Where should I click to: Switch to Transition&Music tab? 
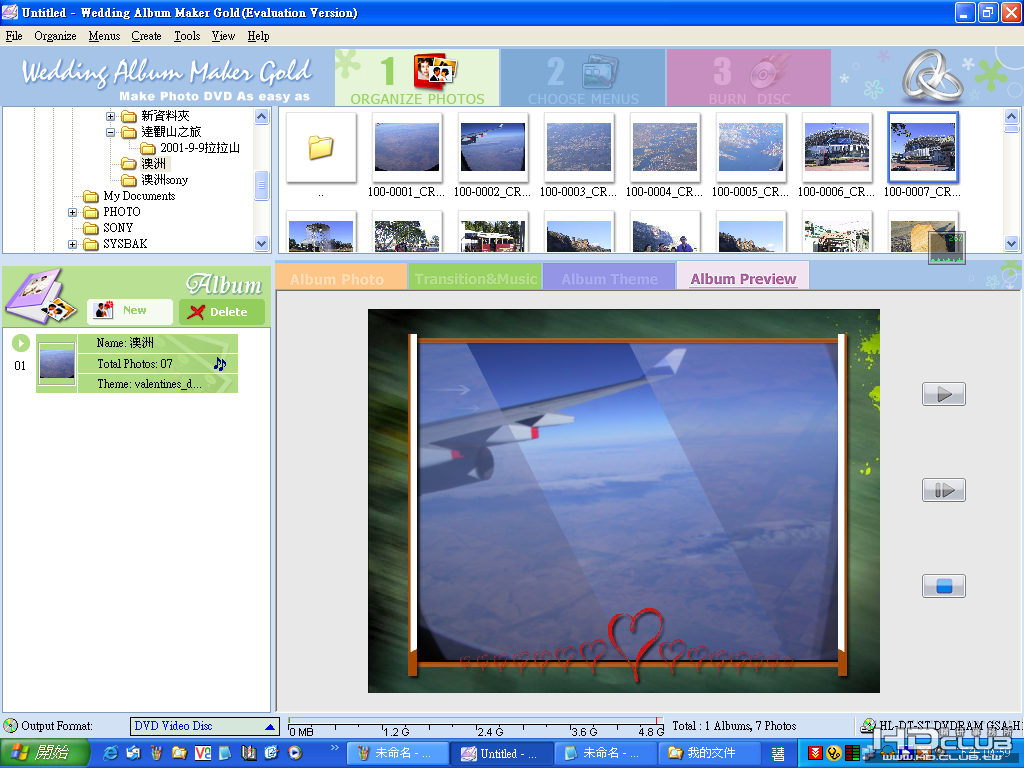475,277
